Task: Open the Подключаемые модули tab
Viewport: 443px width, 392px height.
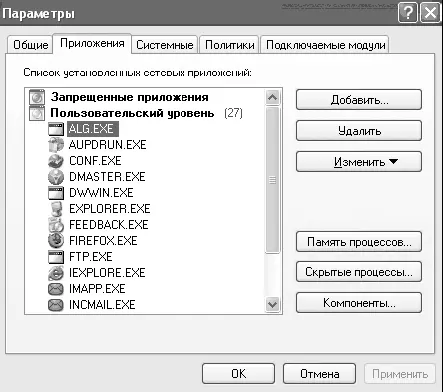Action: 325,45
